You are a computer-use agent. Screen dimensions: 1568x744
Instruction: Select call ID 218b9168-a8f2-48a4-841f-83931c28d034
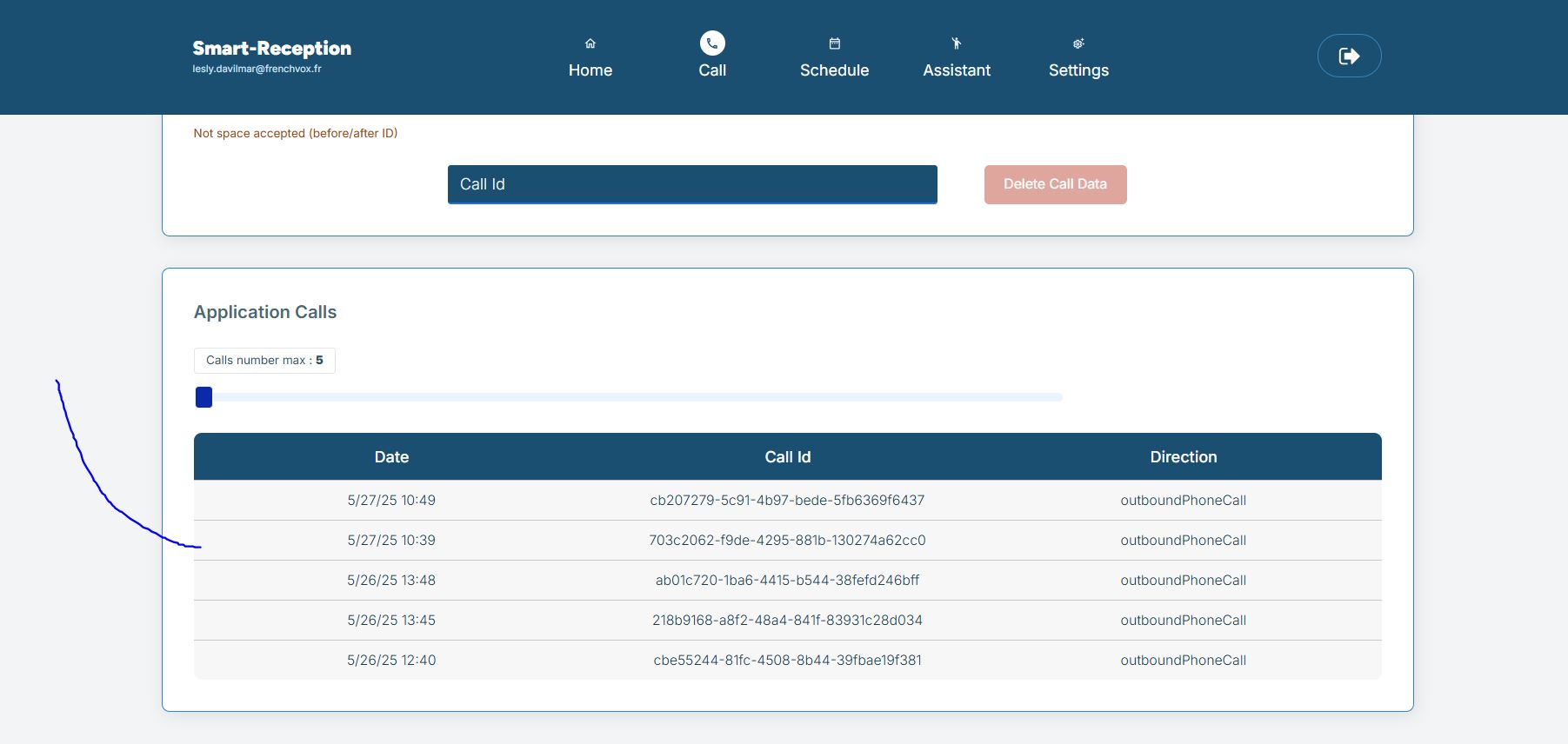point(787,621)
